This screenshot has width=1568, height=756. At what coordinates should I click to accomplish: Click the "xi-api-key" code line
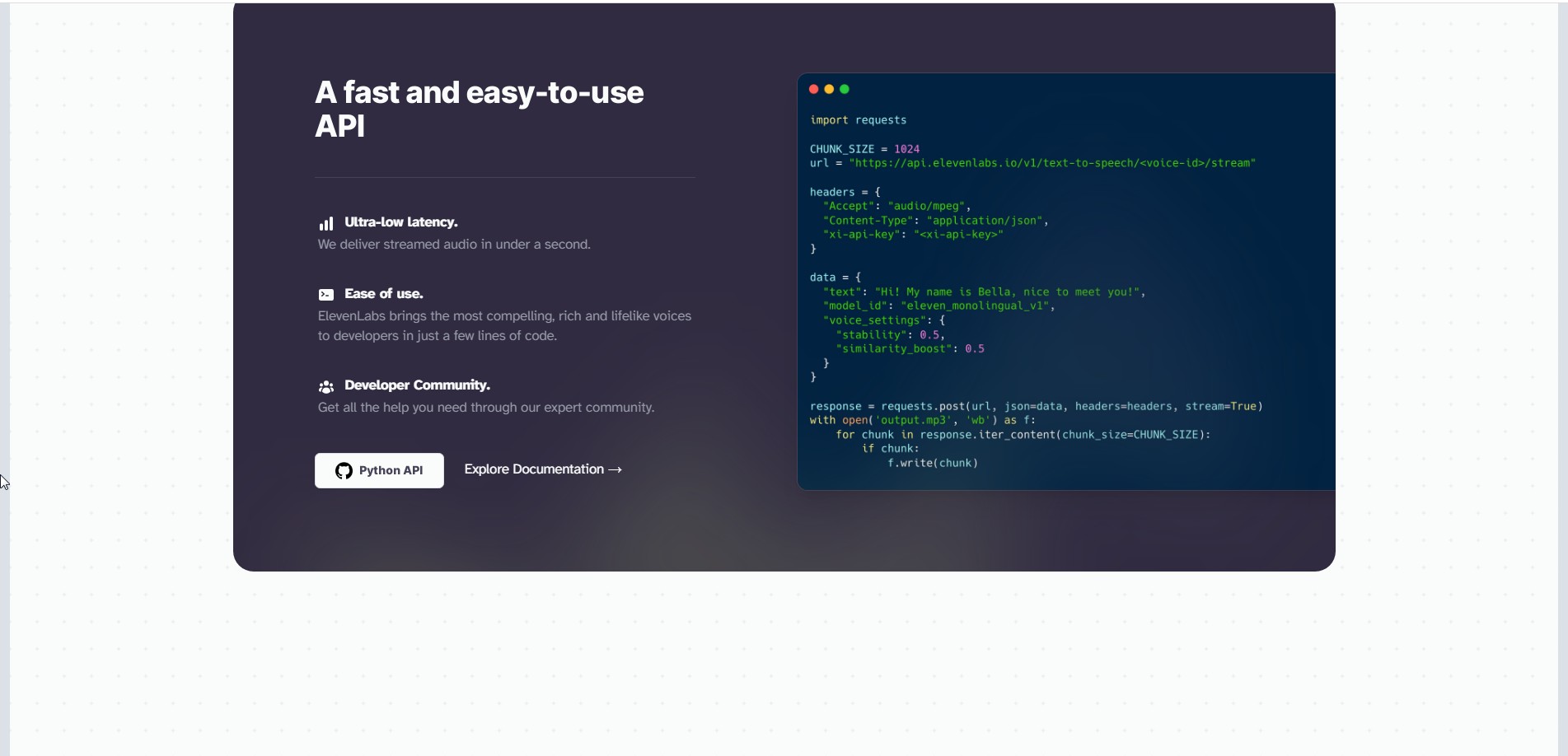pos(913,235)
